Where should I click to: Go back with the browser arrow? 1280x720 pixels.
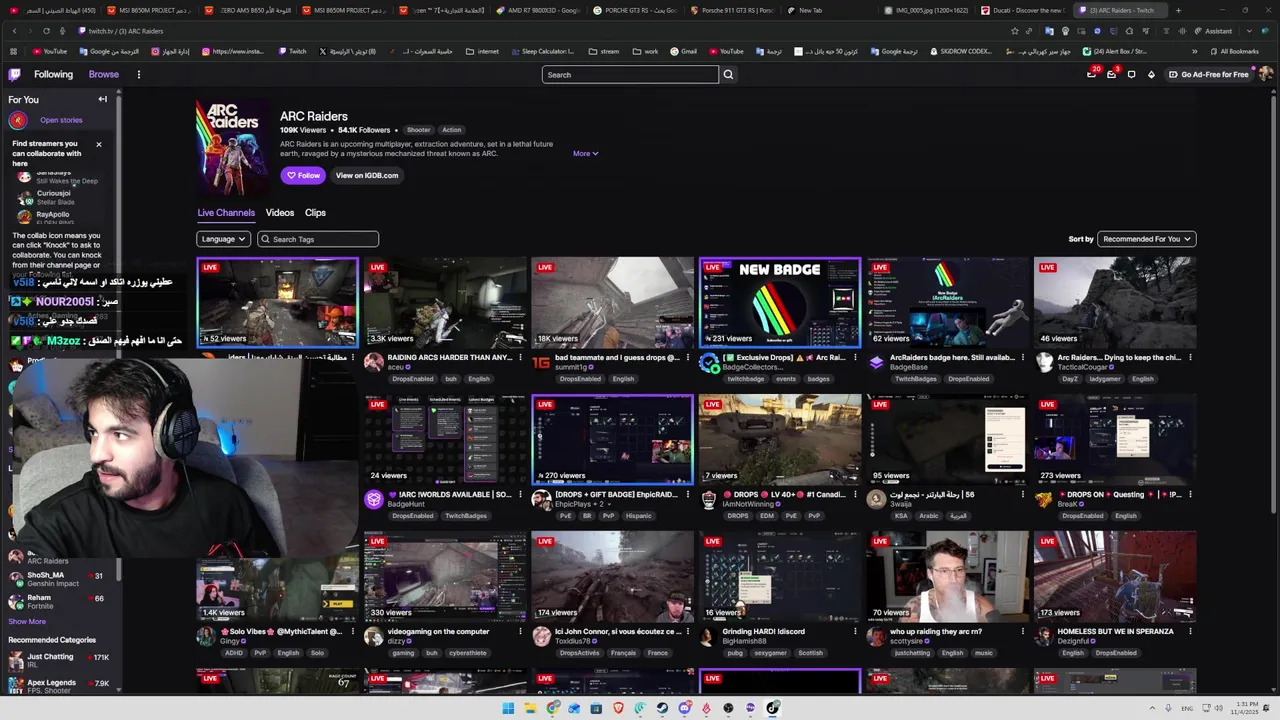14,31
